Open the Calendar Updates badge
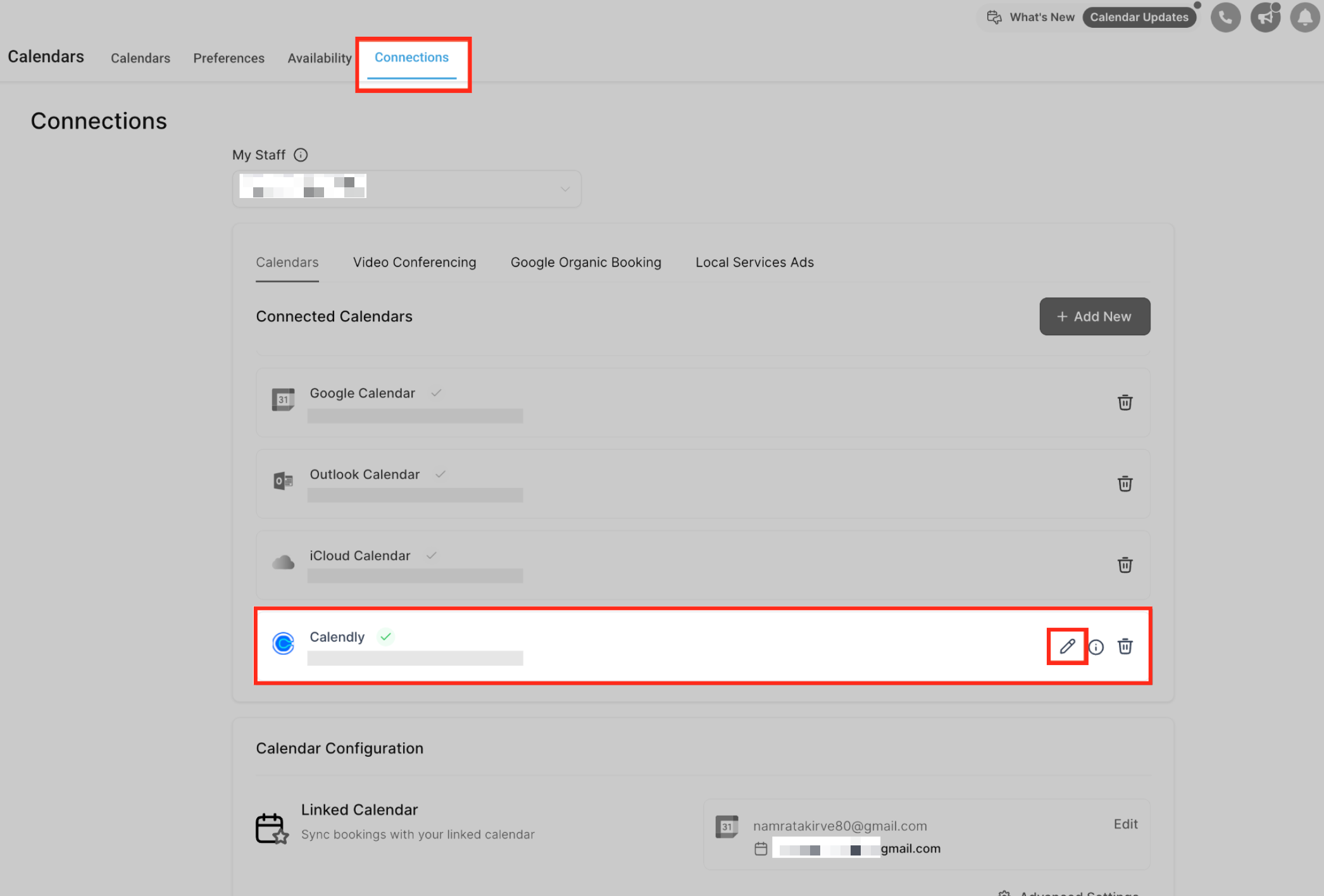The height and width of the screenshot is (896, 1324). pos(1139,17)
